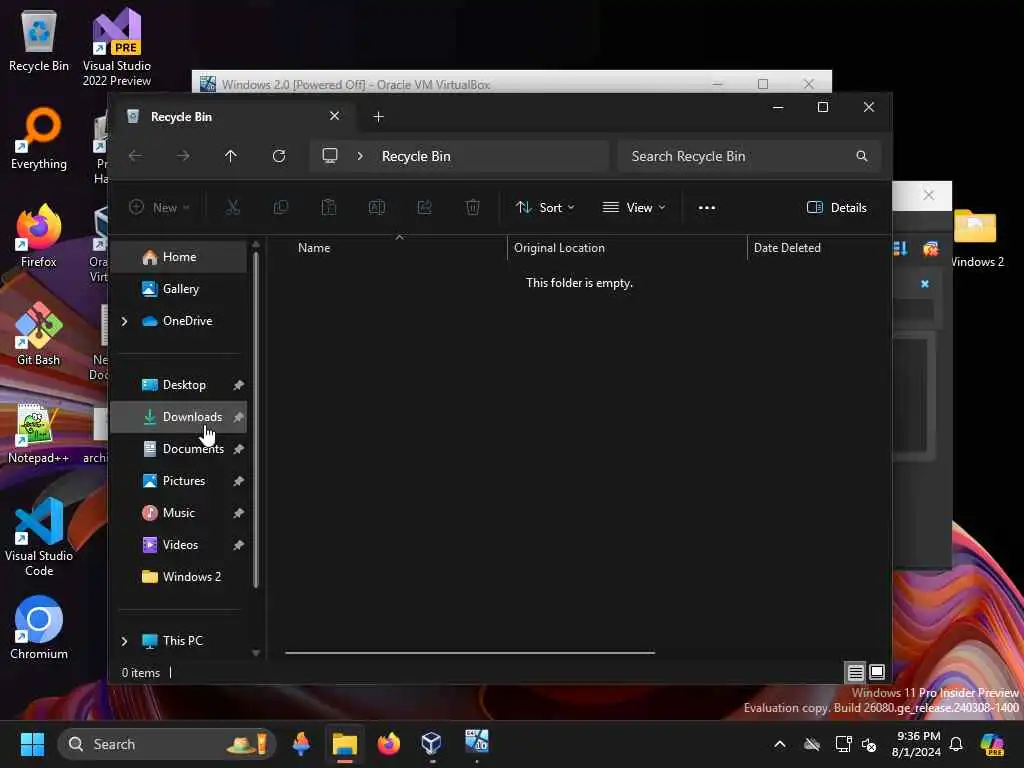Viewport: 1024px width, 768px height.
Task: Open the Recycle Bin desktop icon
Action: tap(39, 40)
